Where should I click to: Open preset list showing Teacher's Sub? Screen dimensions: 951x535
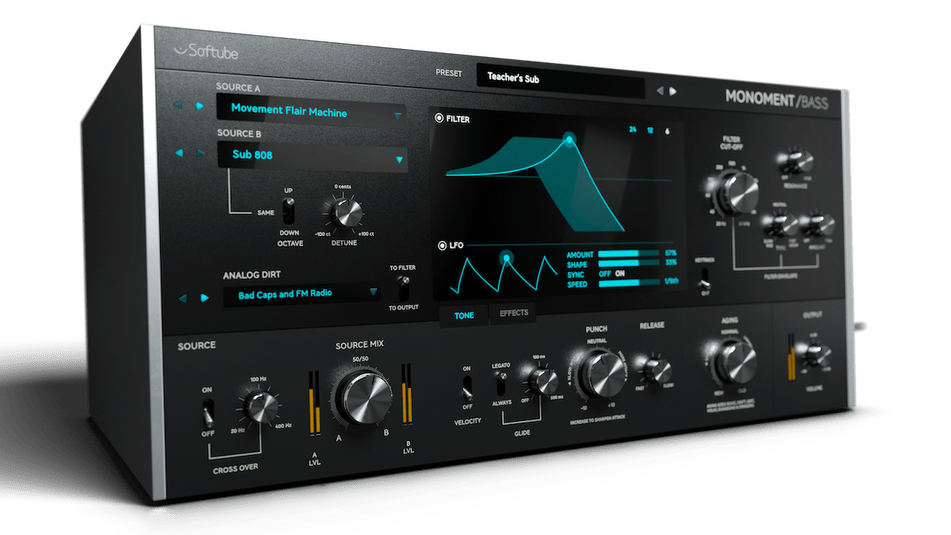tap(561, 80)
